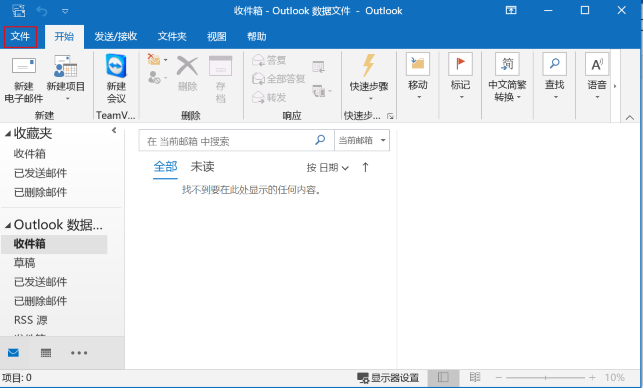This screenshot has width=643, height=388.
Task: Open more navigation options (three dots)
Action: (79, 353)
